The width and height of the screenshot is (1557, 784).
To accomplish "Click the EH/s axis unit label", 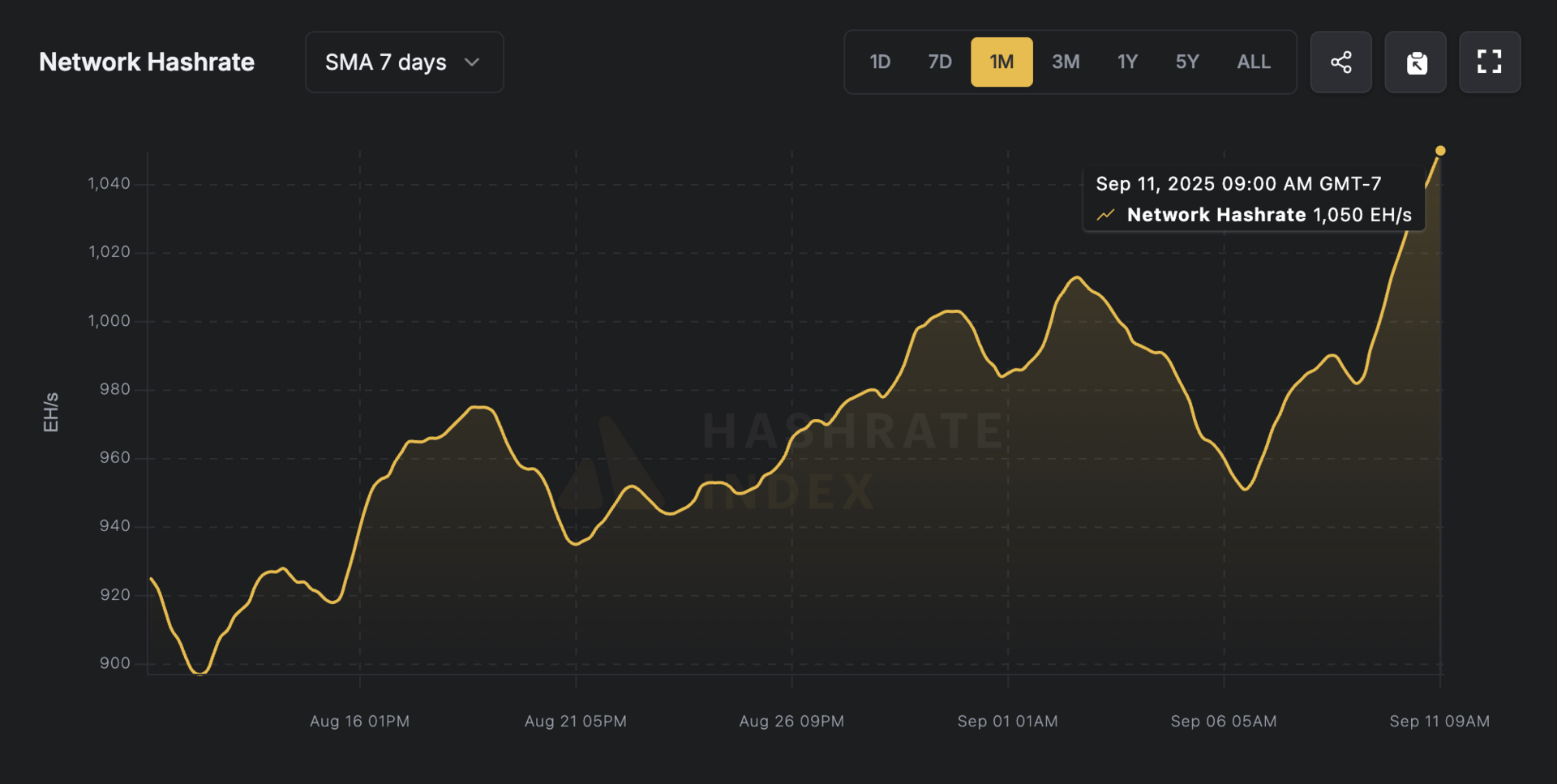I will coord(50,412).
